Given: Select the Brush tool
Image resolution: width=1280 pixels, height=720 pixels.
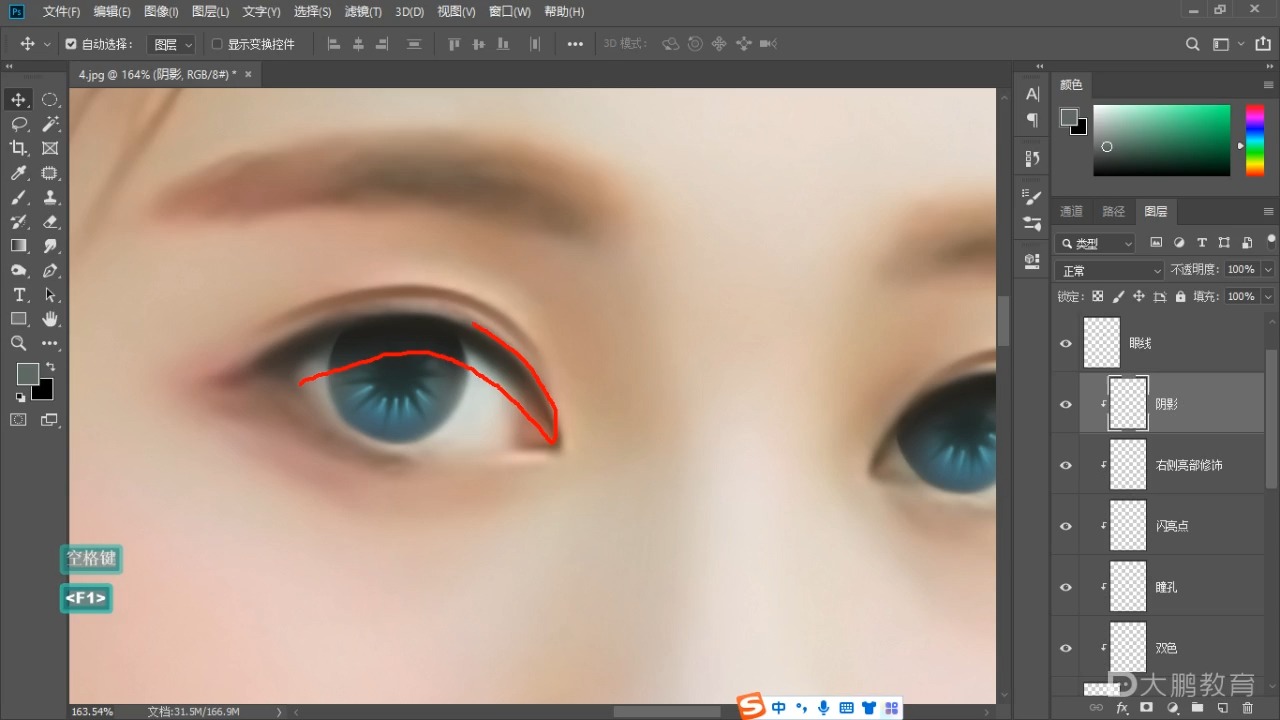Looking at the screenshot, I should tap(18, 197).
